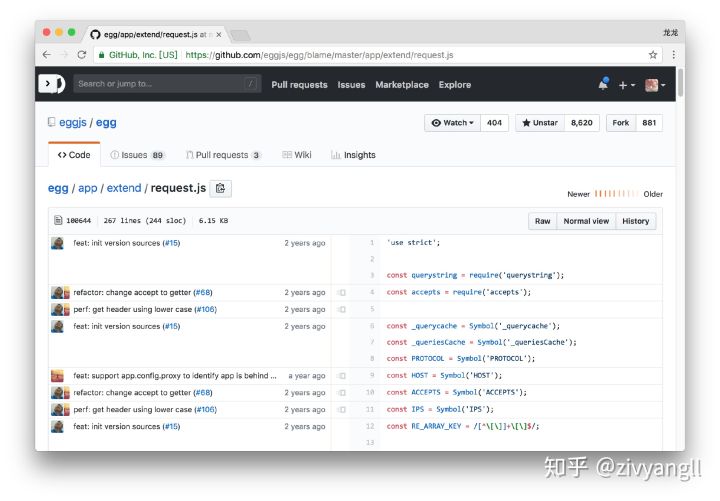
Task: Close the egg/app/extend/request.js browser tab
Action: pos(219,34)
